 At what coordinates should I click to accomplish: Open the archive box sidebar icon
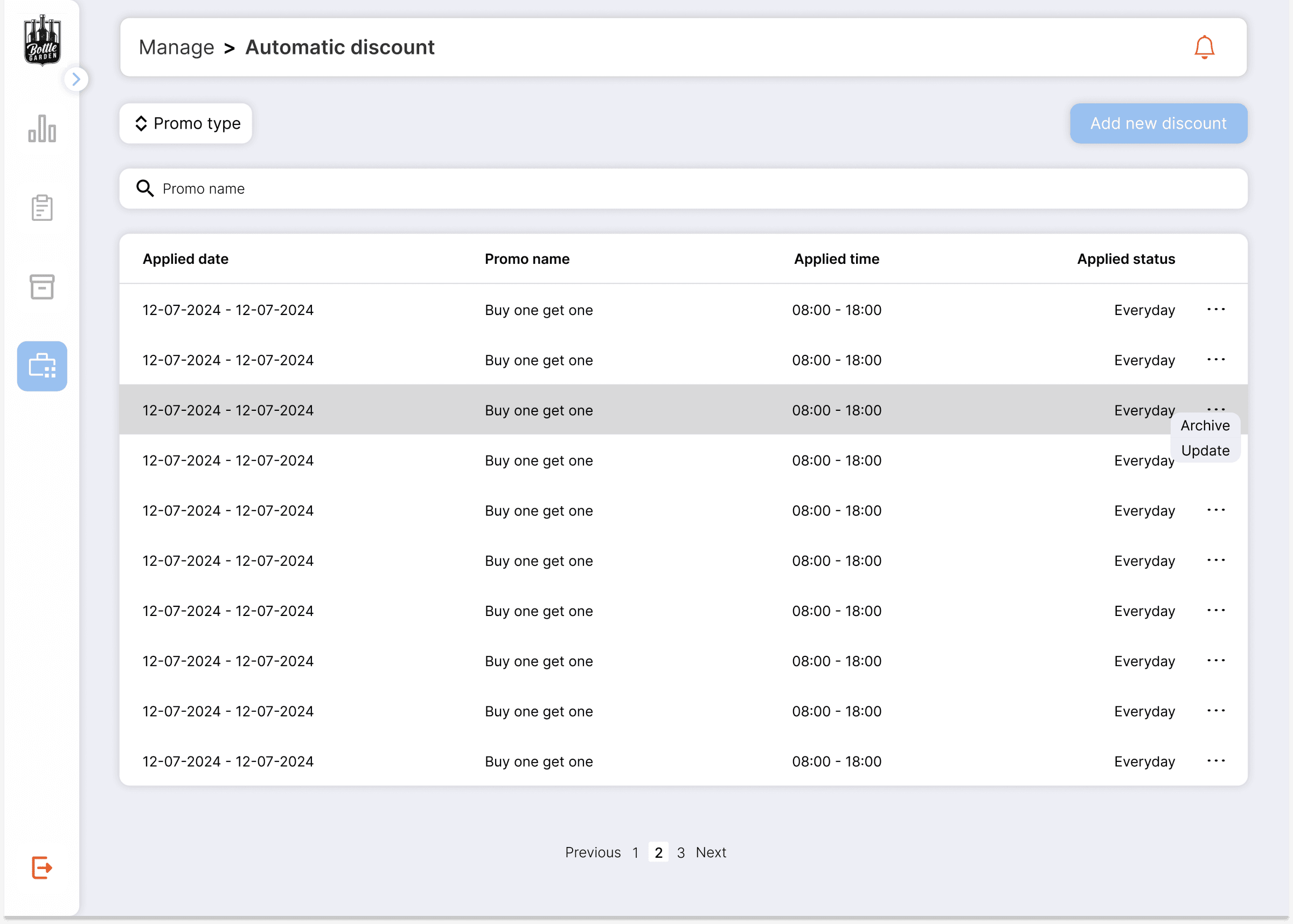42,287
